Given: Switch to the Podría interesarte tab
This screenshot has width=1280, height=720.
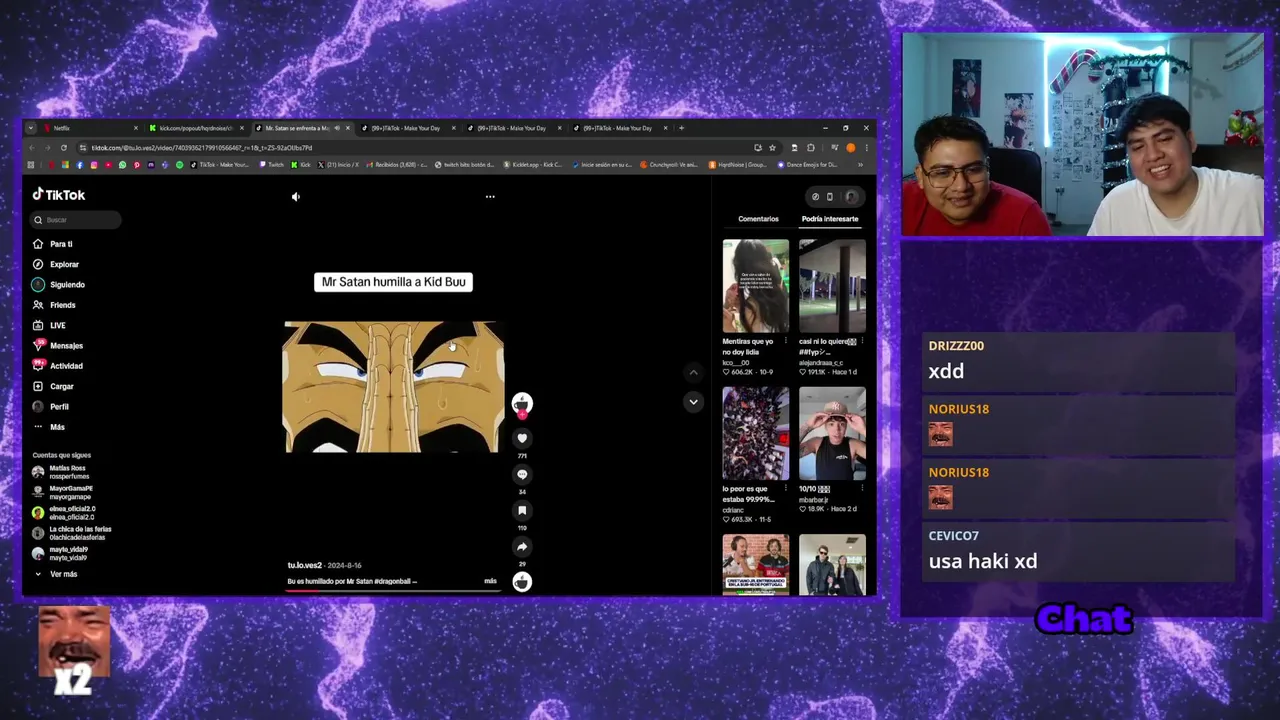Looking at the screenshot, I should [x=830, y=219].
